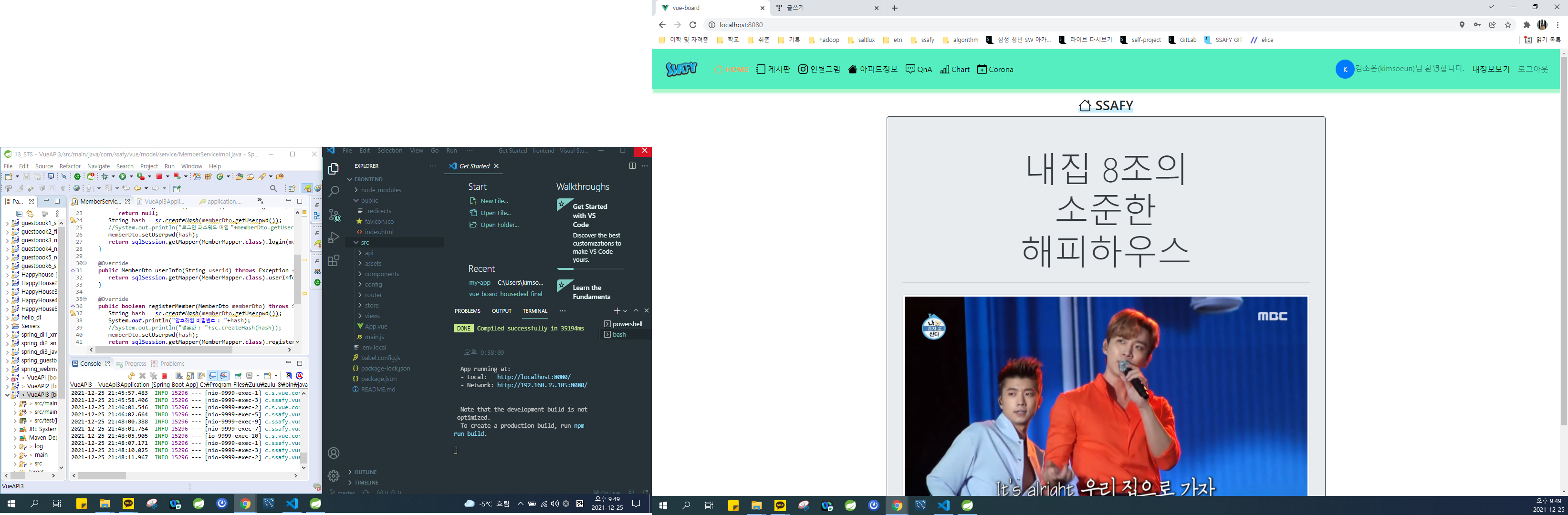Image resolution: width=1568 pixels, height=515 pixels.
Task: Click Eclipse green Run button
Action: click(122, 176)
